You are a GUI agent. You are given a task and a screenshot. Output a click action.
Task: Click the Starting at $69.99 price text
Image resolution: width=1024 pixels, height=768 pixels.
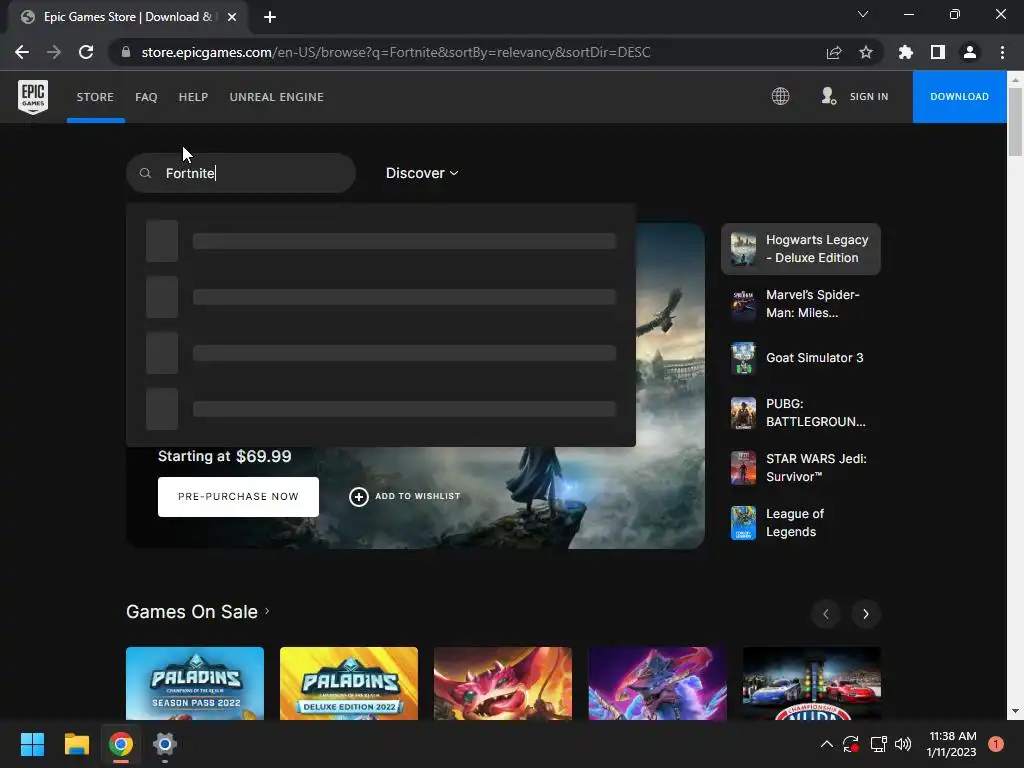[225, 456]
